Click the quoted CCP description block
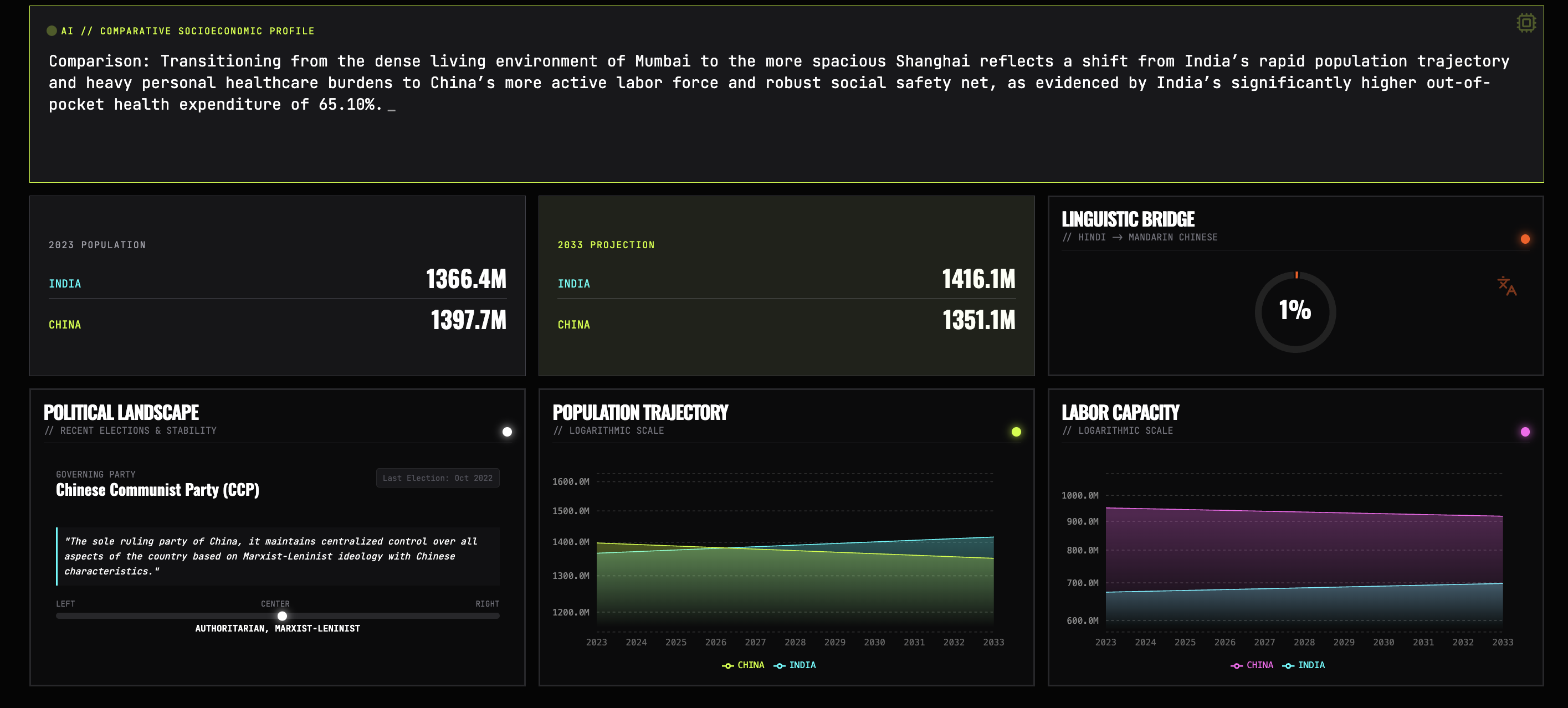The width and height of the screenshot is (1568, 708). (278, 556)
